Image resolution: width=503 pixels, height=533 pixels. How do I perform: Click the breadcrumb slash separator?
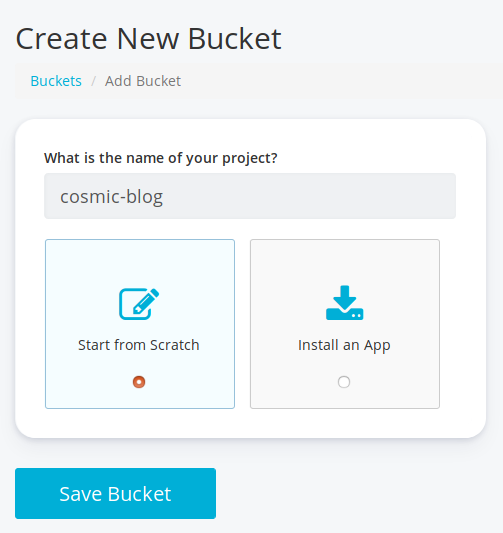click(x=93, y=81)
